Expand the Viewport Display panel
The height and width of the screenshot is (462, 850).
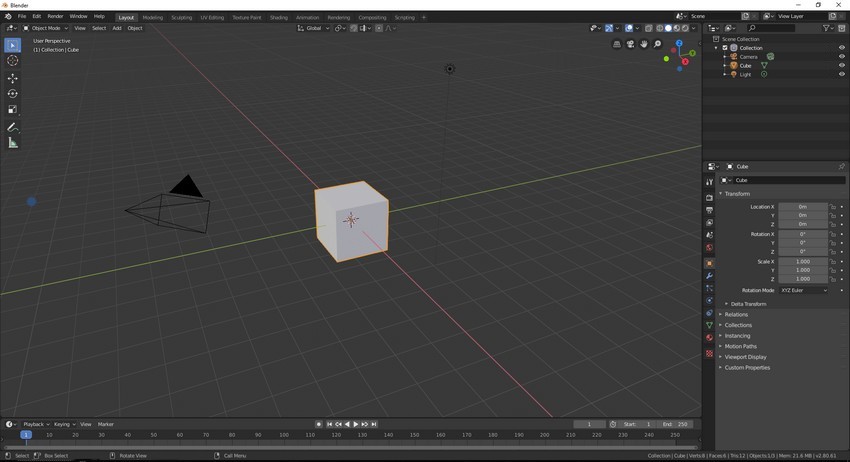pyautogui.click(x=743, y=357)
